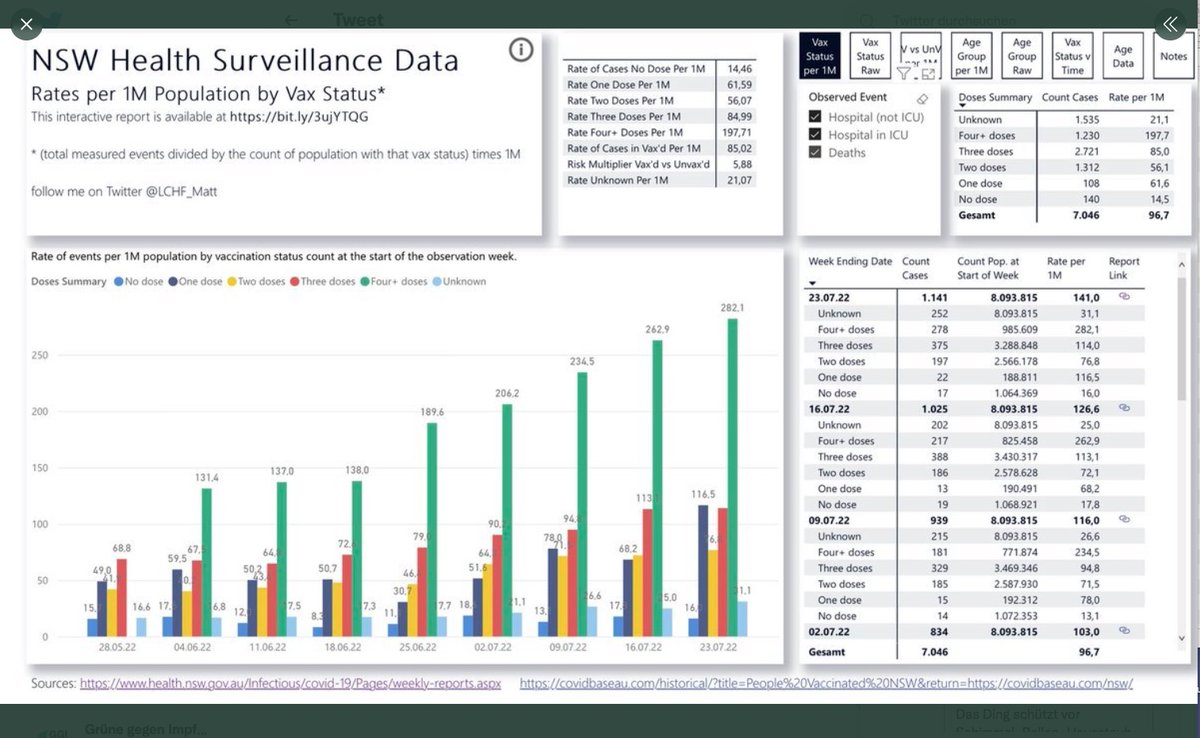Open the Vax Status v Time tab

click(x=1073, y=56)
